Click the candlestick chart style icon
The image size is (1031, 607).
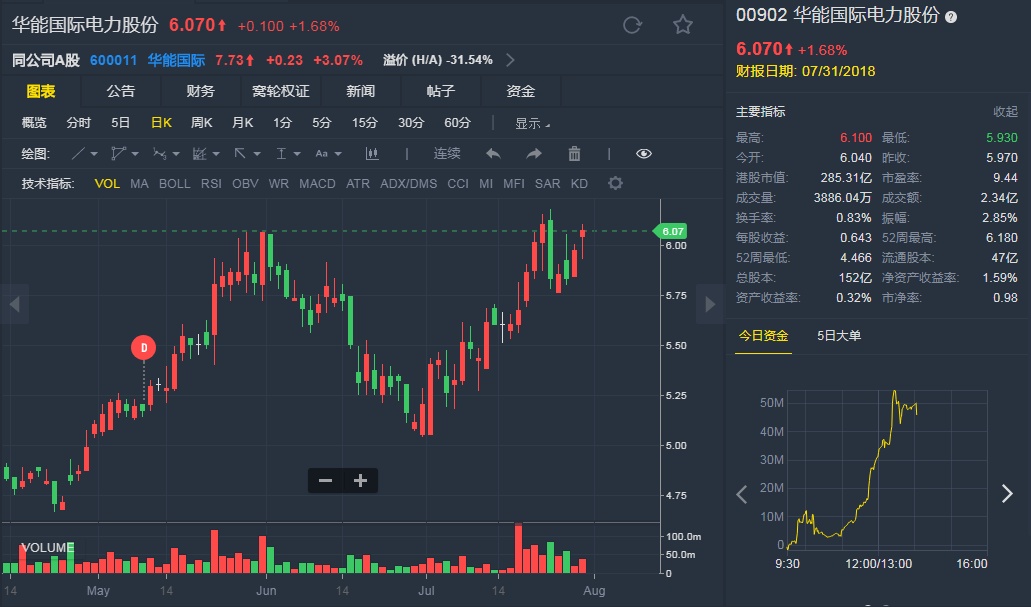[x=373, y=153]
